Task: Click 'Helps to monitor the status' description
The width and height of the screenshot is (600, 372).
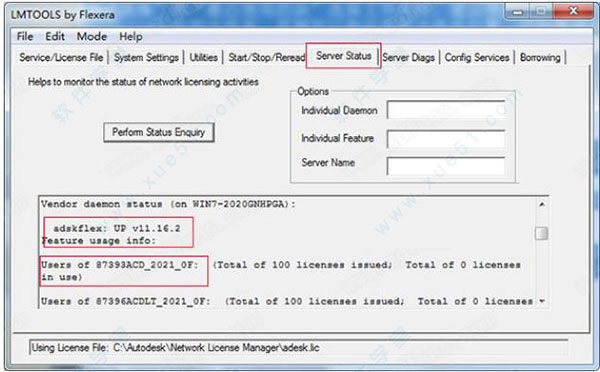Action: 143,82
